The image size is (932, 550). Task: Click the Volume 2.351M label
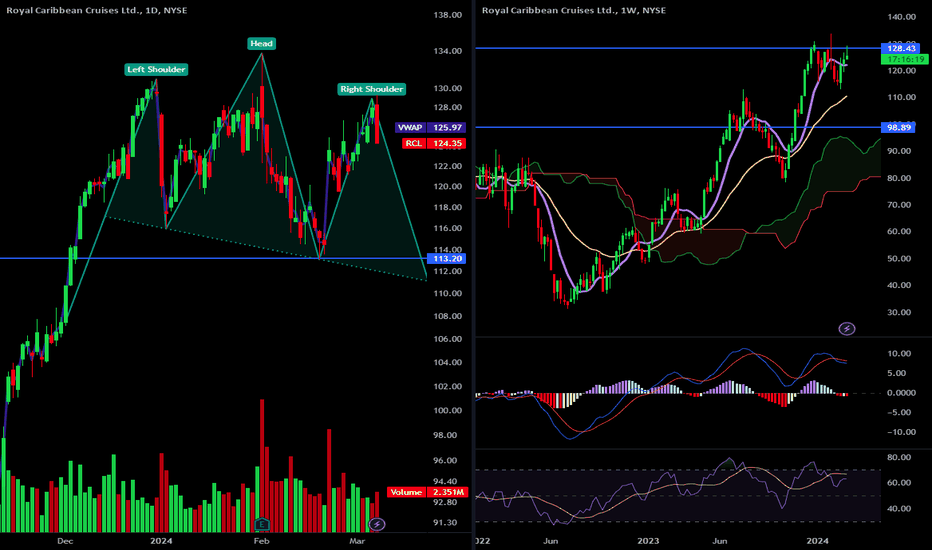click(427, 492)
